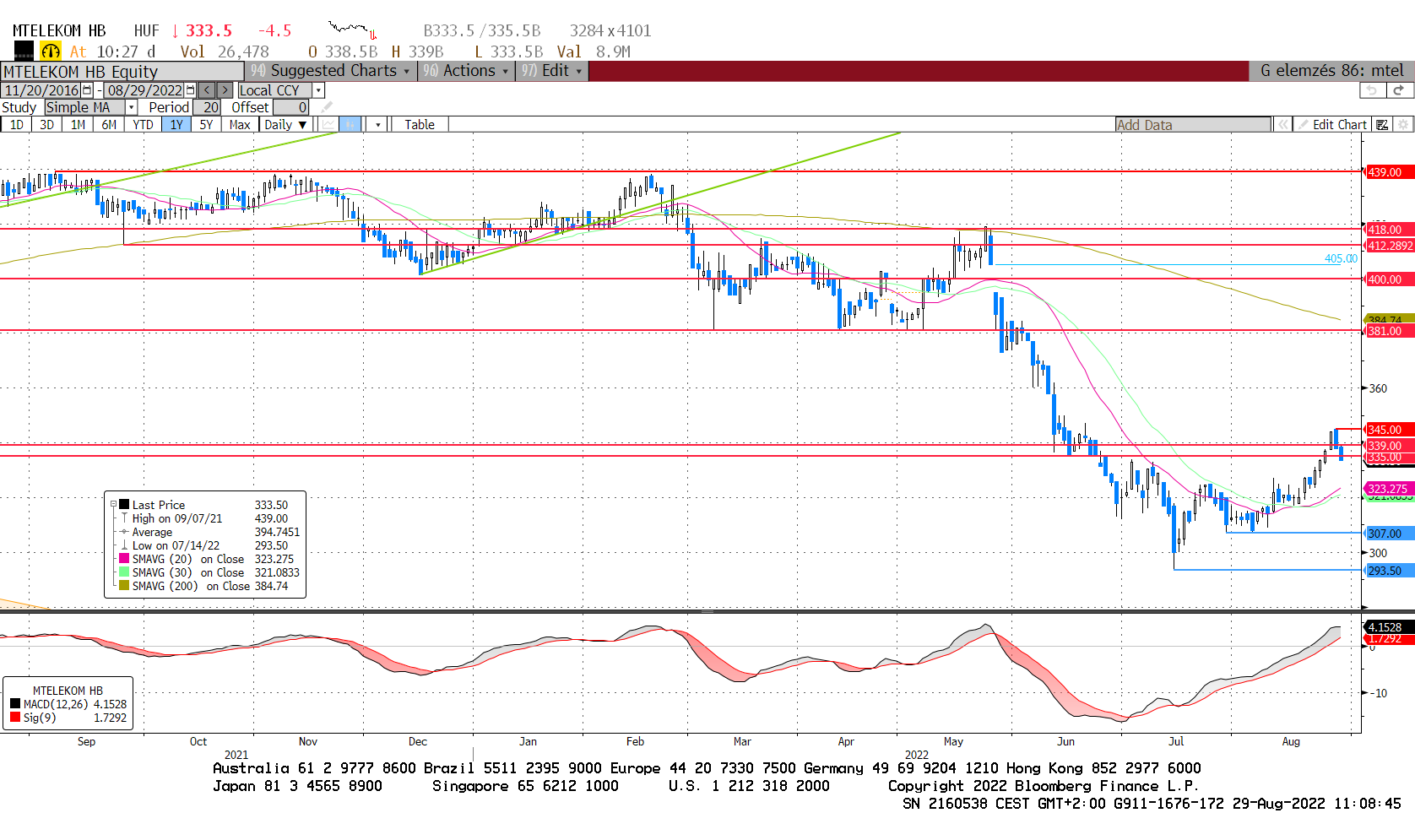Expand Simple MA study dropdown

point(131,107)
